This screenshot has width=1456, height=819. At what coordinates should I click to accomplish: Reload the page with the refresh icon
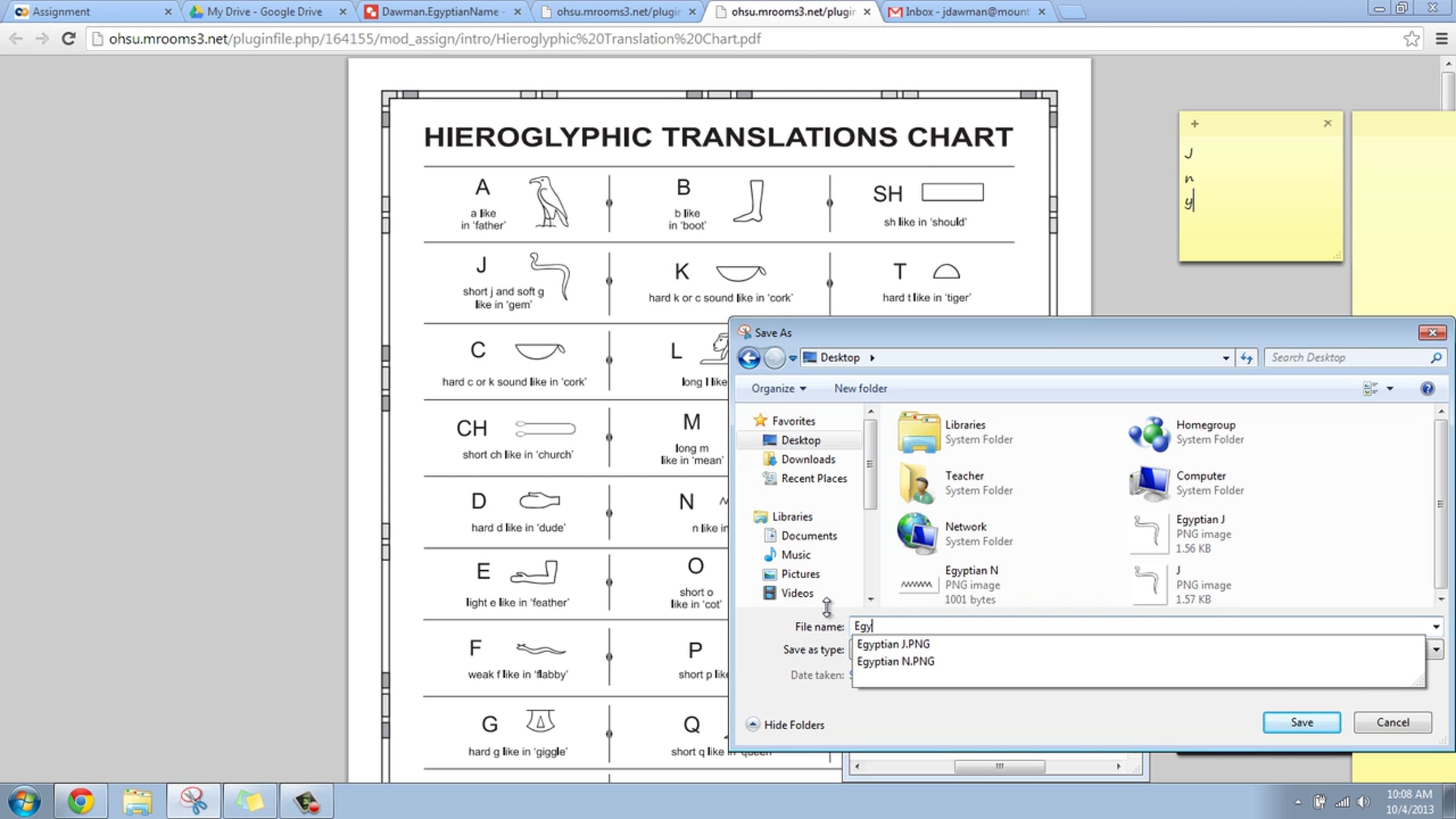pyautogui.click(x=69, y=39)
